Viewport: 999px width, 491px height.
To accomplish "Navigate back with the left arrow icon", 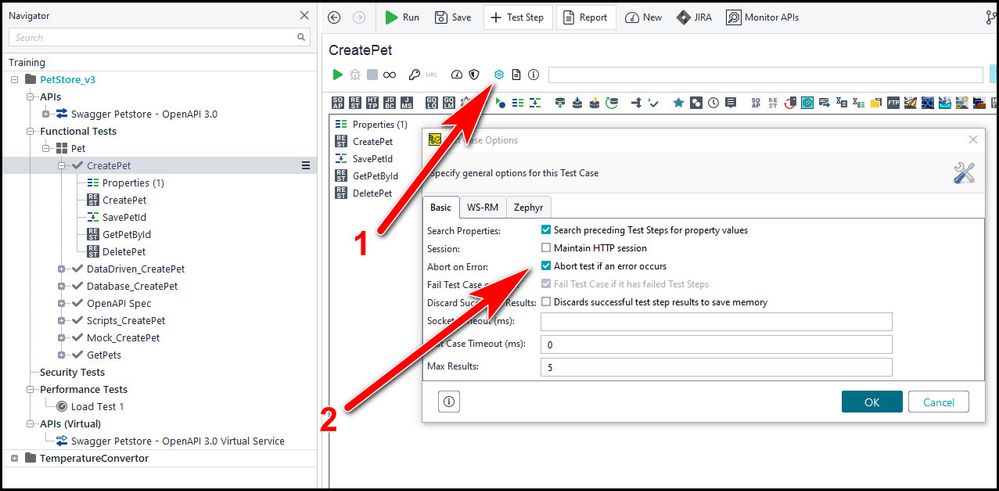I will point(334,17).
